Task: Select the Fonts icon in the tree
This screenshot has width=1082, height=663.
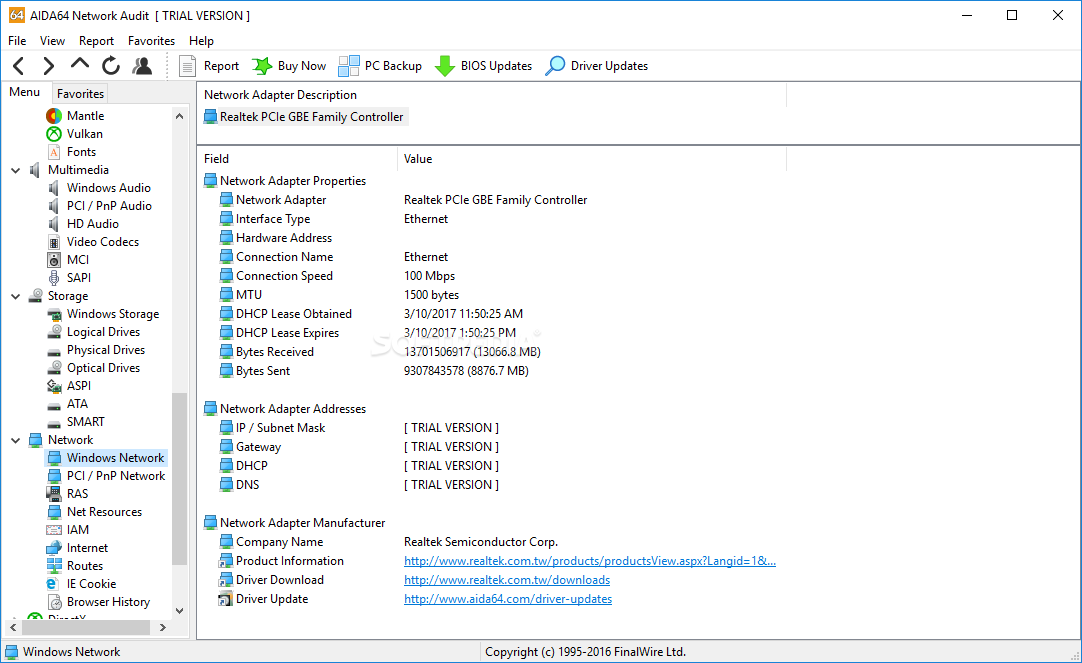Action: [x=54, y=152]
